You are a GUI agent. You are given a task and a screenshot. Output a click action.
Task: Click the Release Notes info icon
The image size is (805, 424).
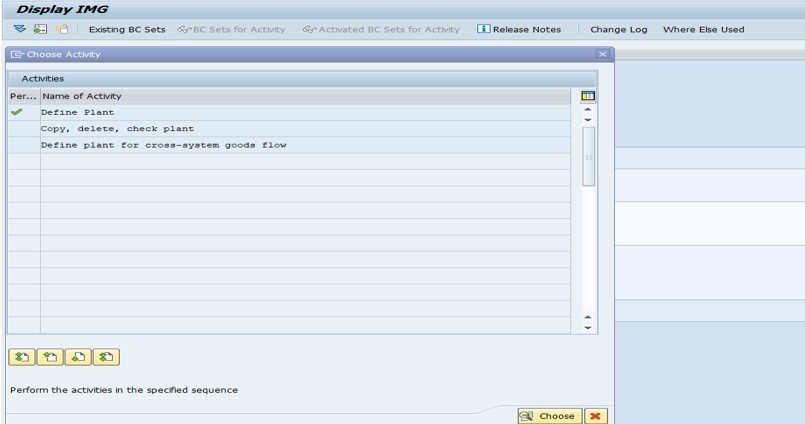(483, 29)
